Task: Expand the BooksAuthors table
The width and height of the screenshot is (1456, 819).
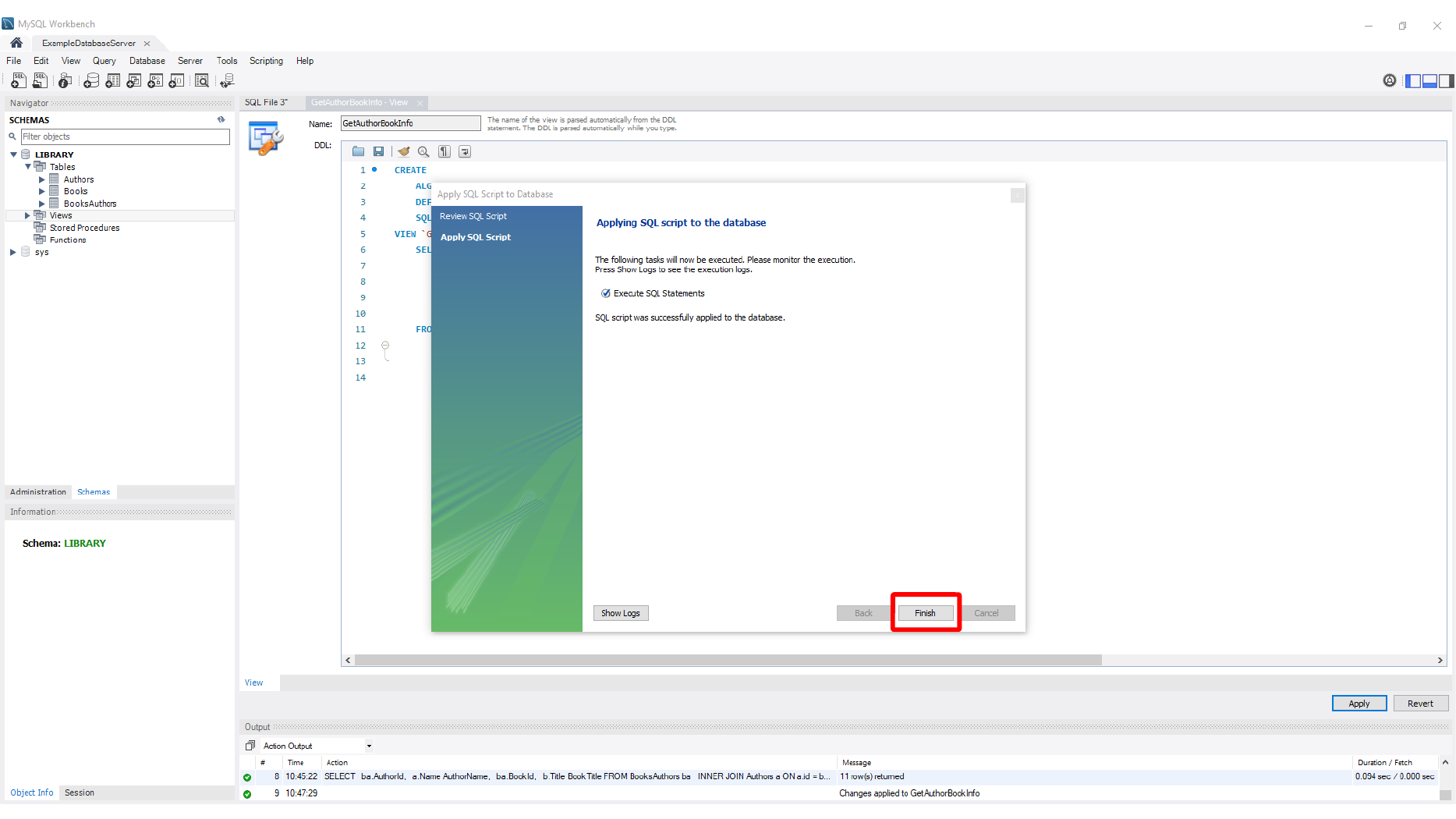Action: tap(42, 203)
